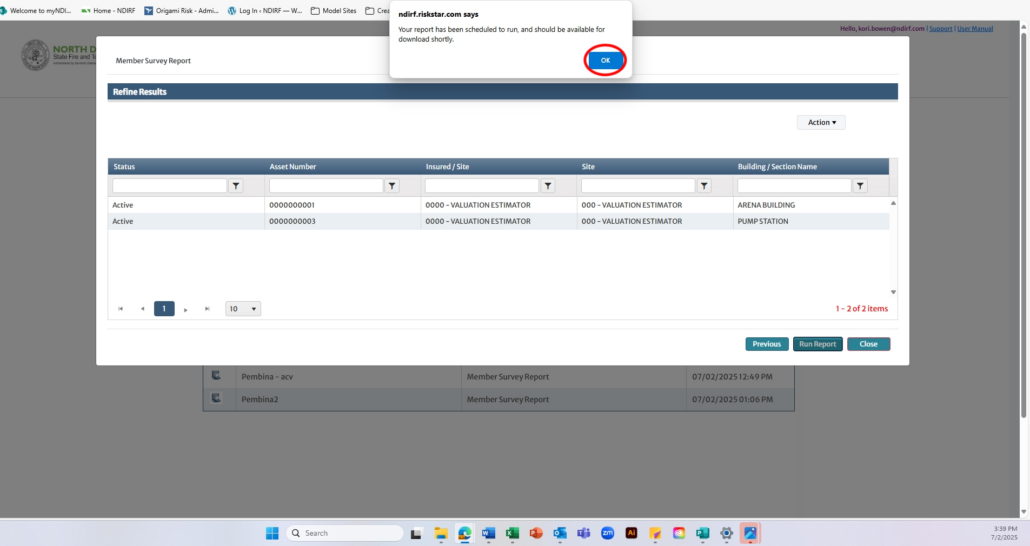The image size is (1030, 546).
Task: Click the Previous button
Action: point(766,344)
